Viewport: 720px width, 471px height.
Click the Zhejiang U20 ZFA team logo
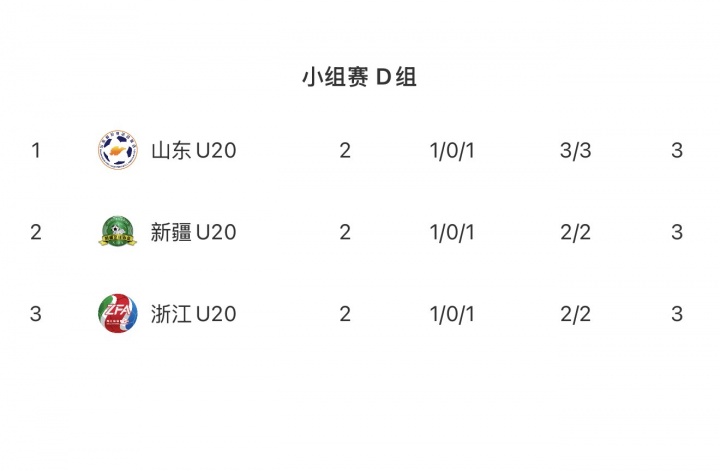click(118, 314)
